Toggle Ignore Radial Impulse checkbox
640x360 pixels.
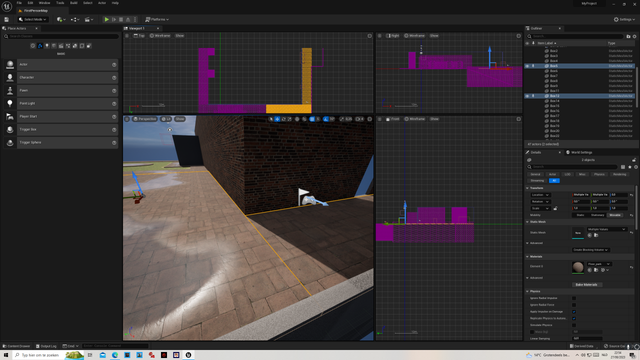[574, 298]
